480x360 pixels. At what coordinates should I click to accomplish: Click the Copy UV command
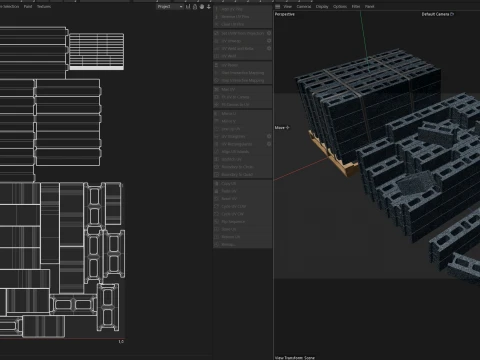(x=243, y=184)
